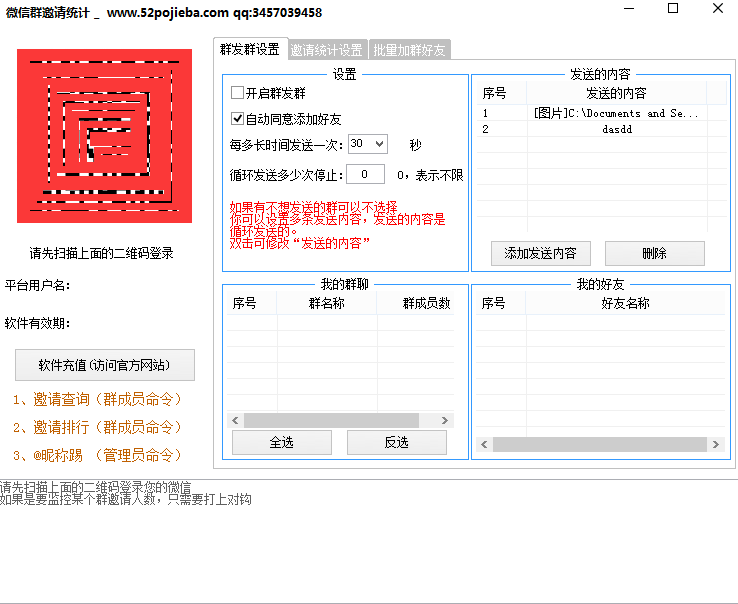Open the 邀请统计设置 tab
Viewport: 738px width, 604px height.
click(327, 50)
